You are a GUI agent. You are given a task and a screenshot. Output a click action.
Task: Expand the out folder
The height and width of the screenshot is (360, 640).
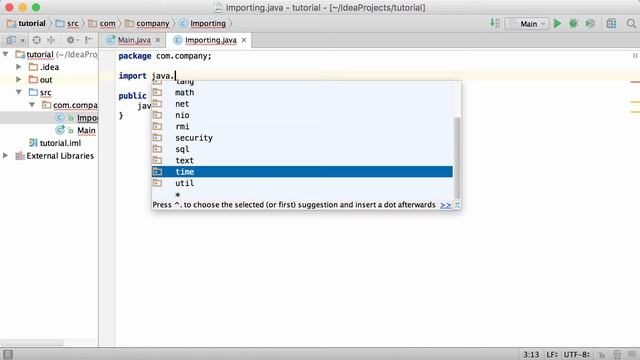click(x=18, y=79)
